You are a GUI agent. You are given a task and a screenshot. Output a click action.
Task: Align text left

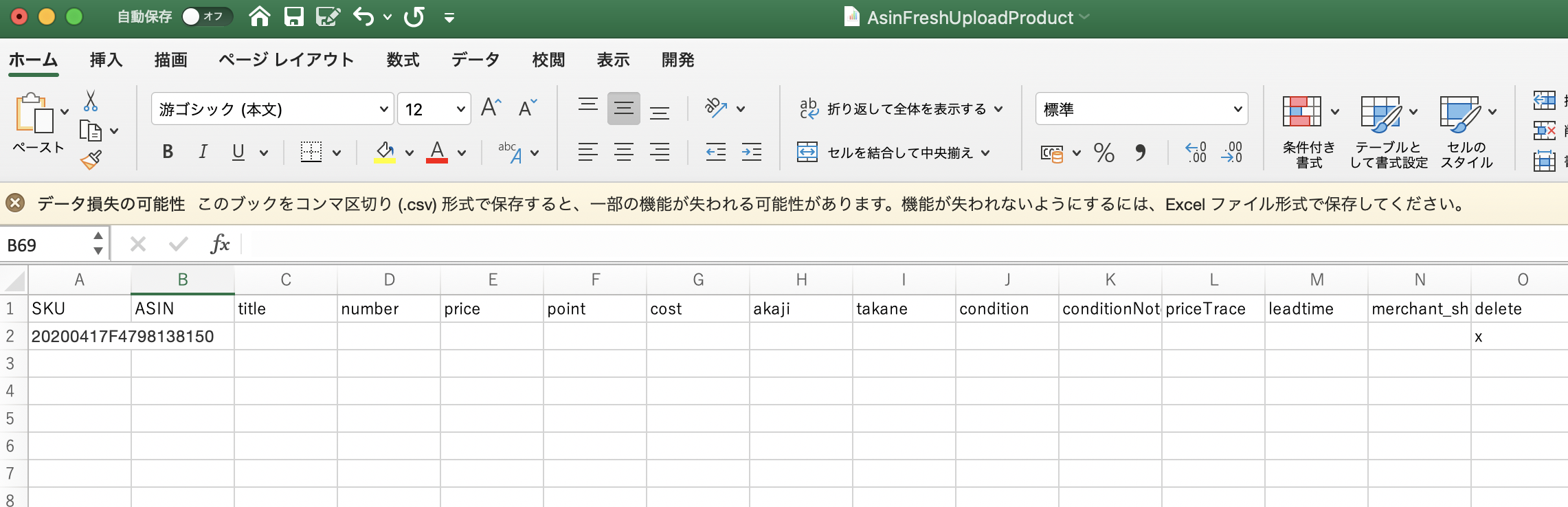pos(588,152)
